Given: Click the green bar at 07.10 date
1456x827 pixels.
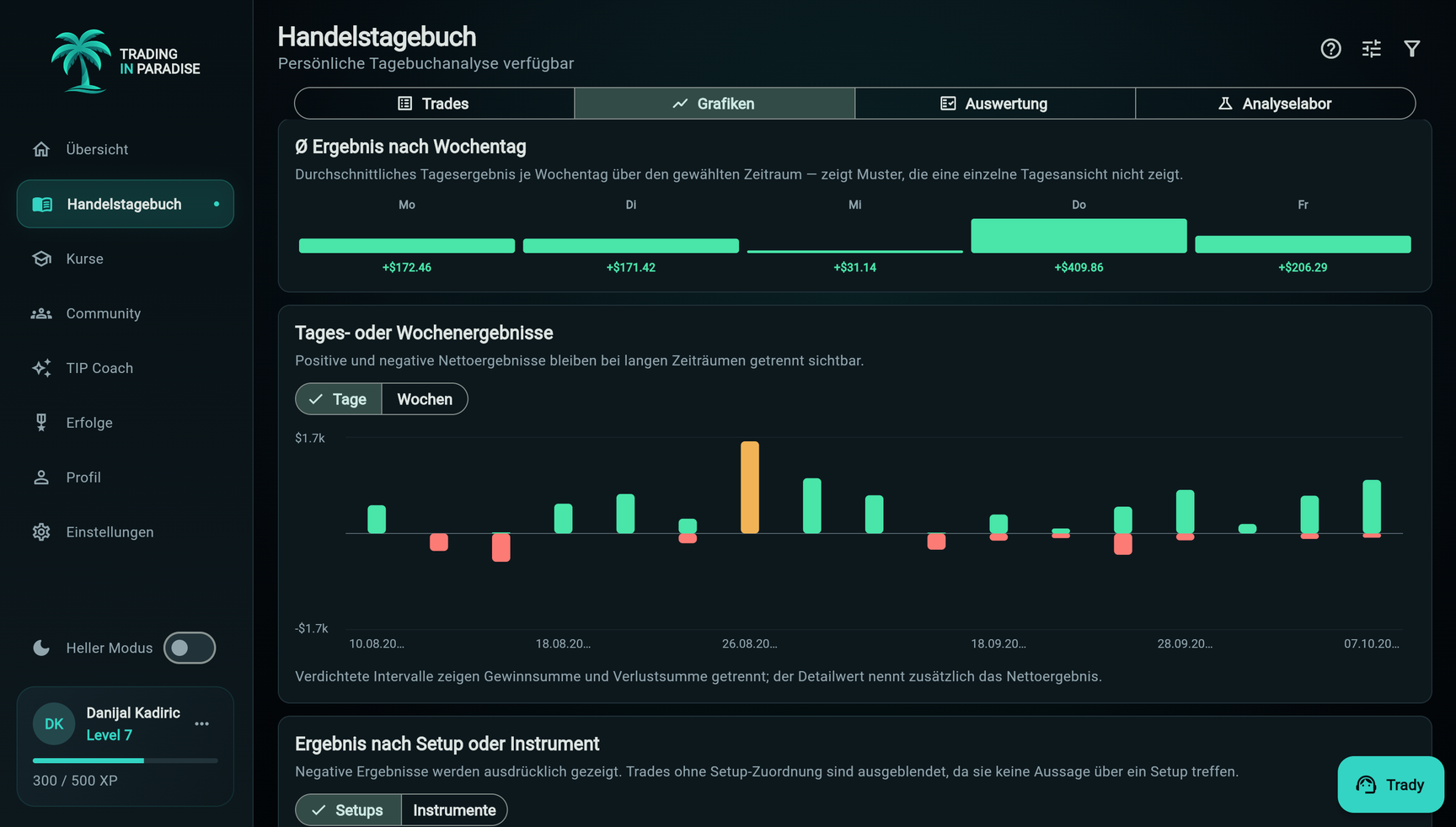Looking at the screenshot, I should point(1372,506).
